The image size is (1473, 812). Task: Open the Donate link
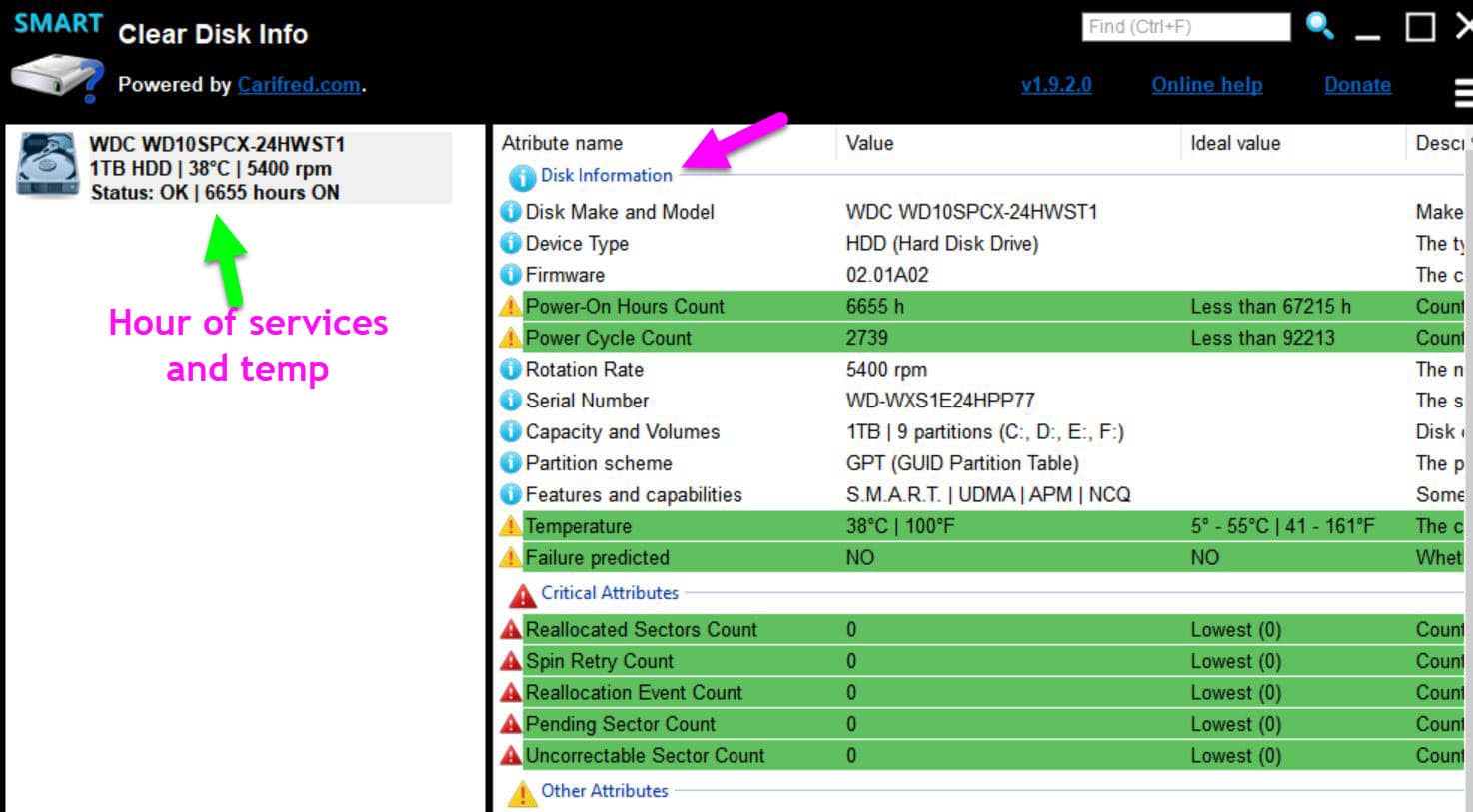[x=1357, y=85]
